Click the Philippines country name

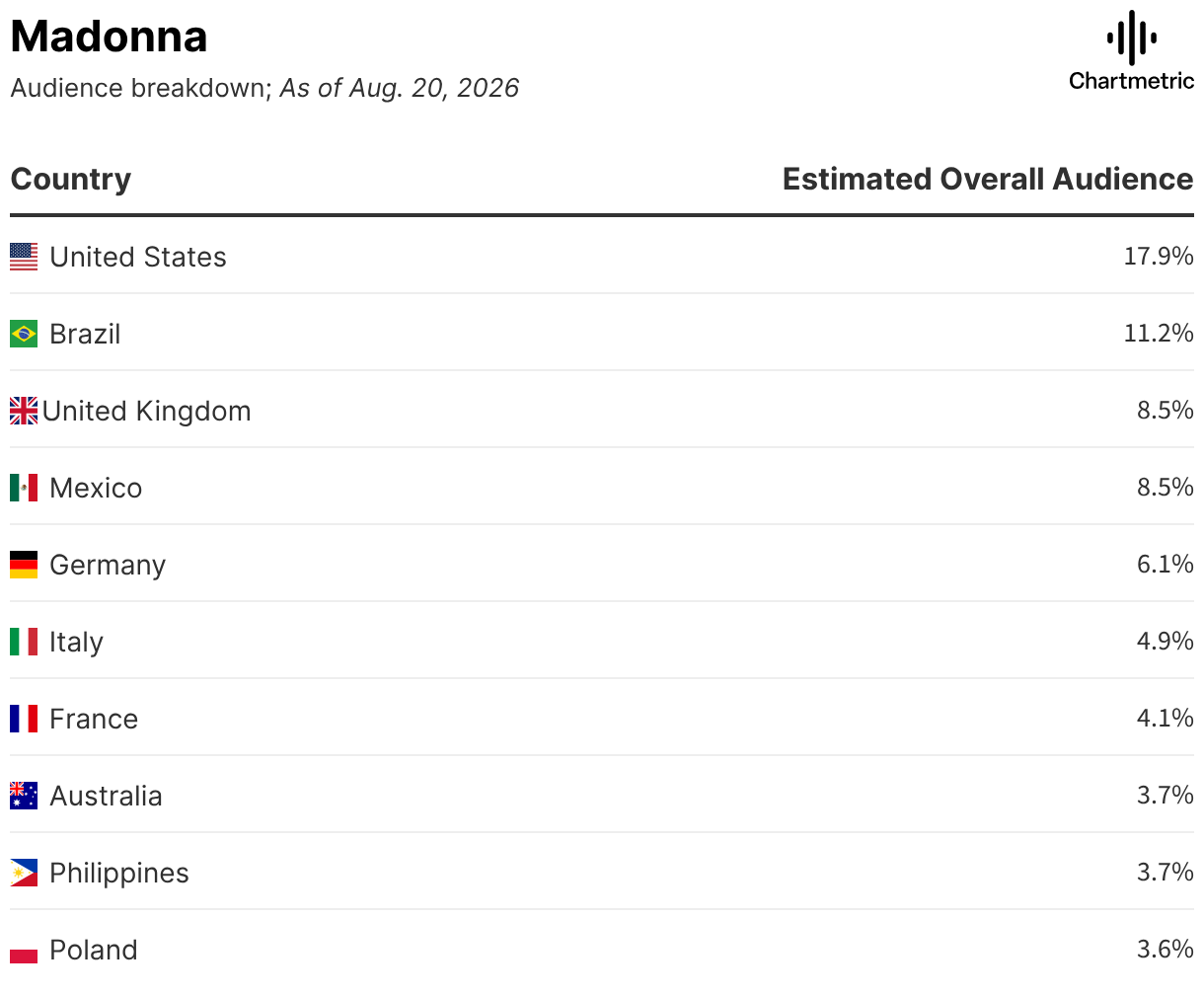tap(119, 874)
